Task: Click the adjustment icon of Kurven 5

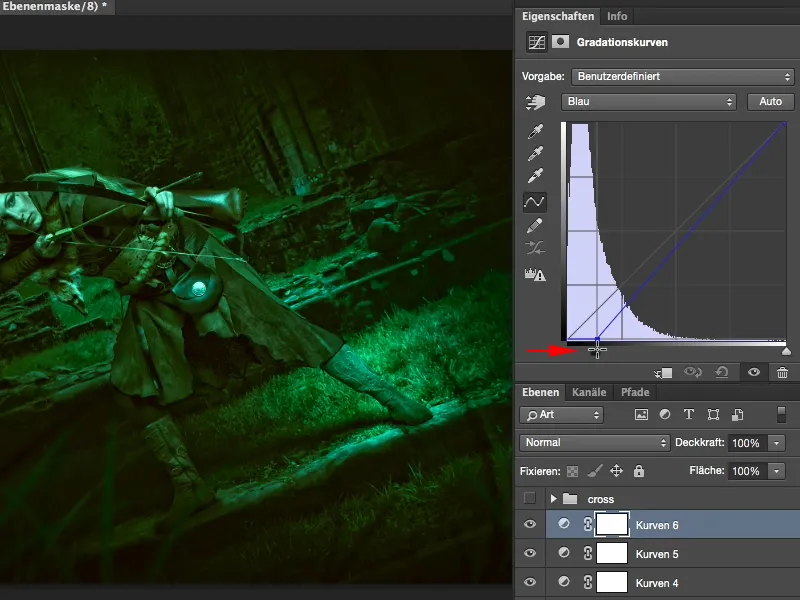Action: pos(564,553)
